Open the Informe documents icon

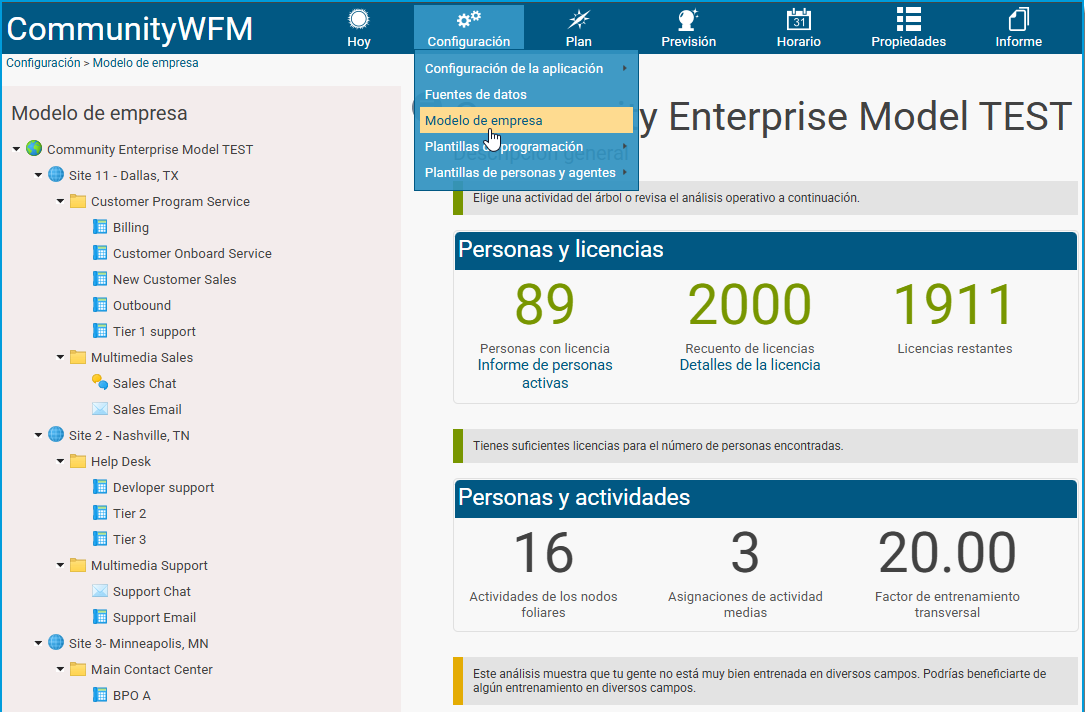click(1019, 19)
